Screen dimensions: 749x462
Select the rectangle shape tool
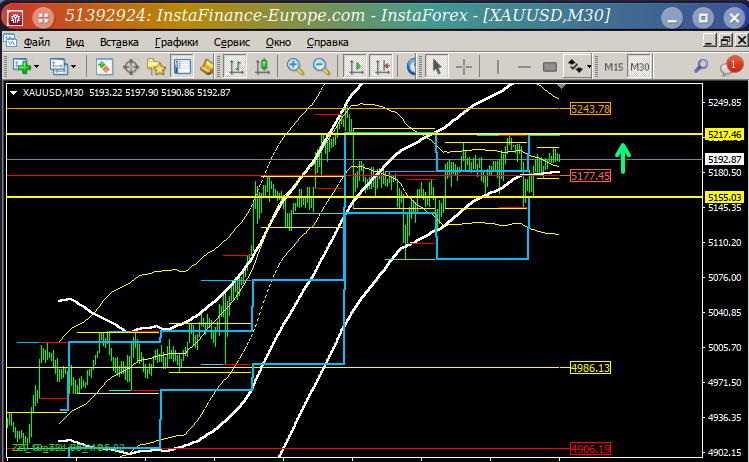click(x=550, y=66)
